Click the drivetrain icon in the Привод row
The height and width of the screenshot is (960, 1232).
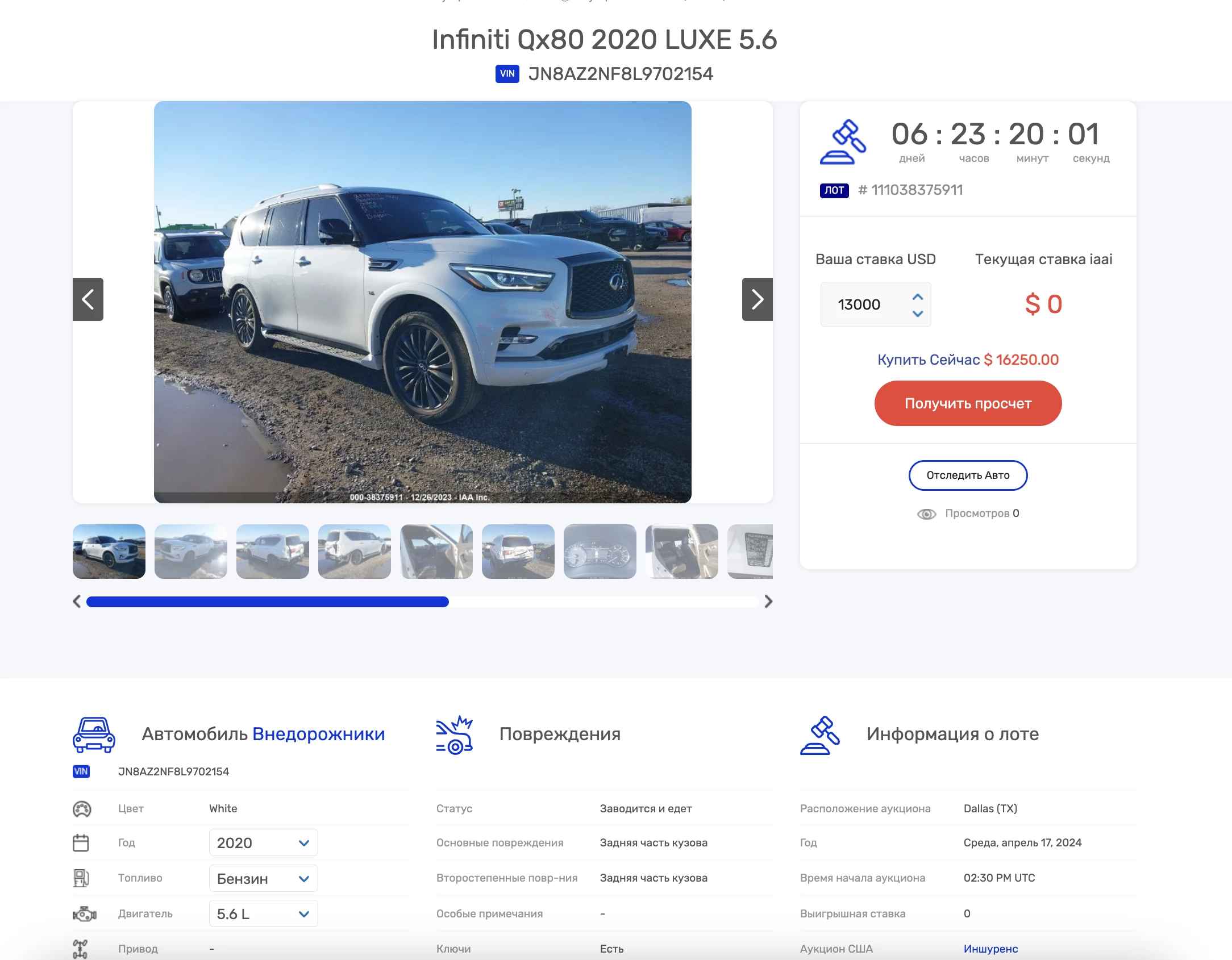click(80, 949)
